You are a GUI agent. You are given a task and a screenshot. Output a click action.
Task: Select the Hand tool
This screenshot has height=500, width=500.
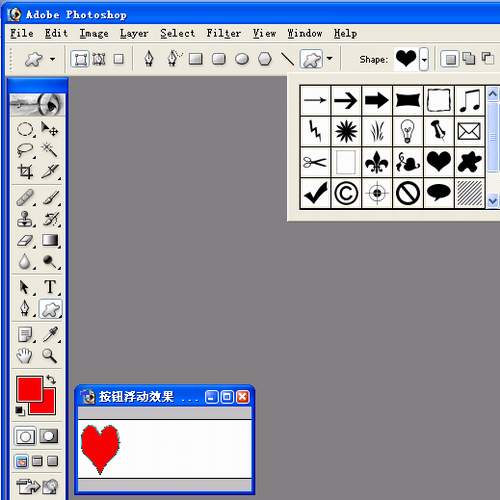click(25, 356)
